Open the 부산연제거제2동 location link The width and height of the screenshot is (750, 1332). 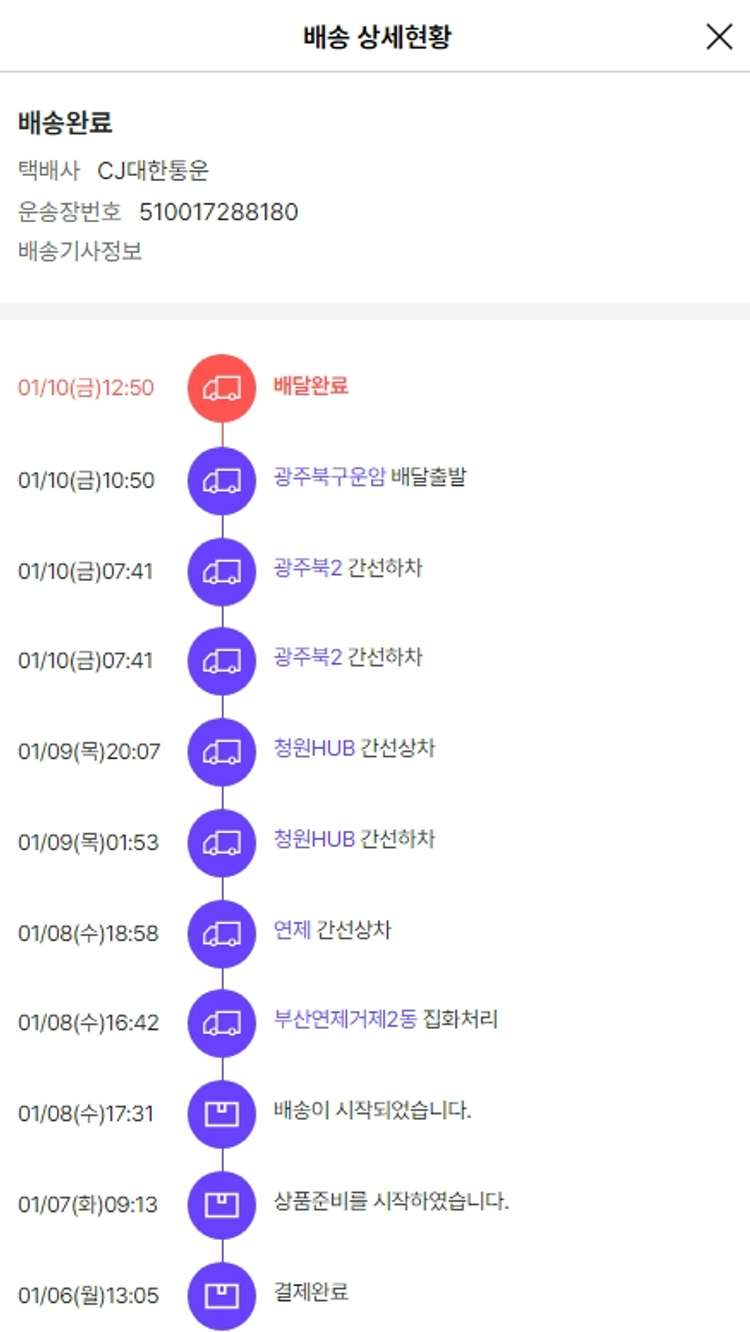[x=345, y=1020]
